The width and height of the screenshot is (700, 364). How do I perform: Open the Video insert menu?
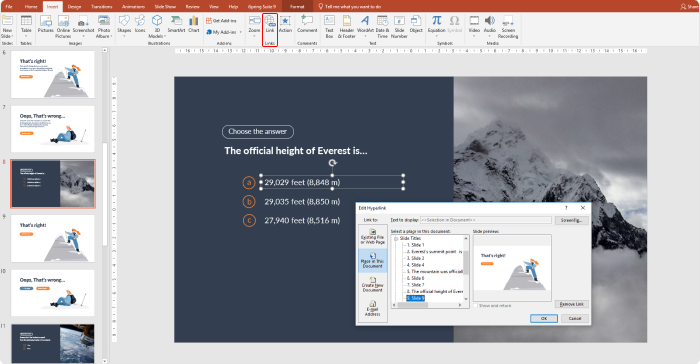pos(474,25)
